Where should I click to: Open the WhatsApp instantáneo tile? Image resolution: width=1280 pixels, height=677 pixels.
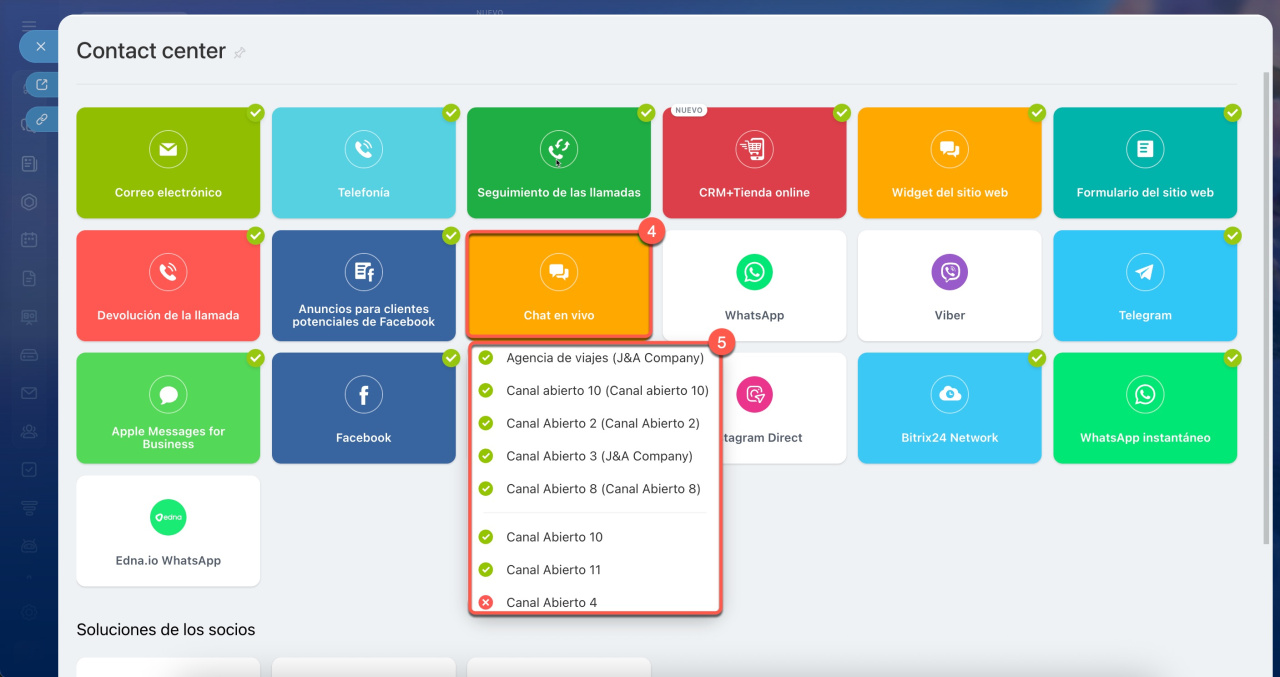point(1144,408)
